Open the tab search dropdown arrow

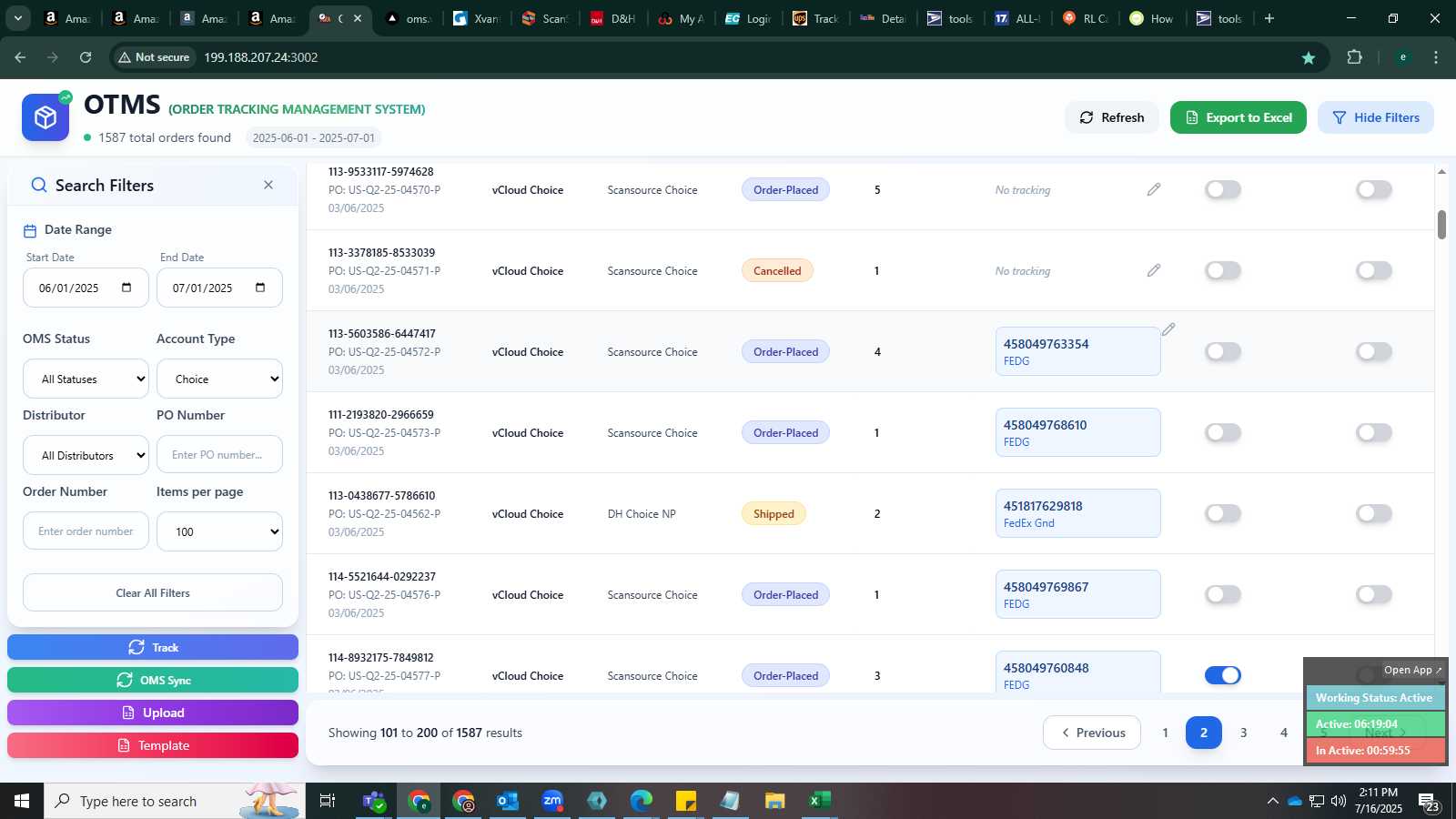point(17,18)
